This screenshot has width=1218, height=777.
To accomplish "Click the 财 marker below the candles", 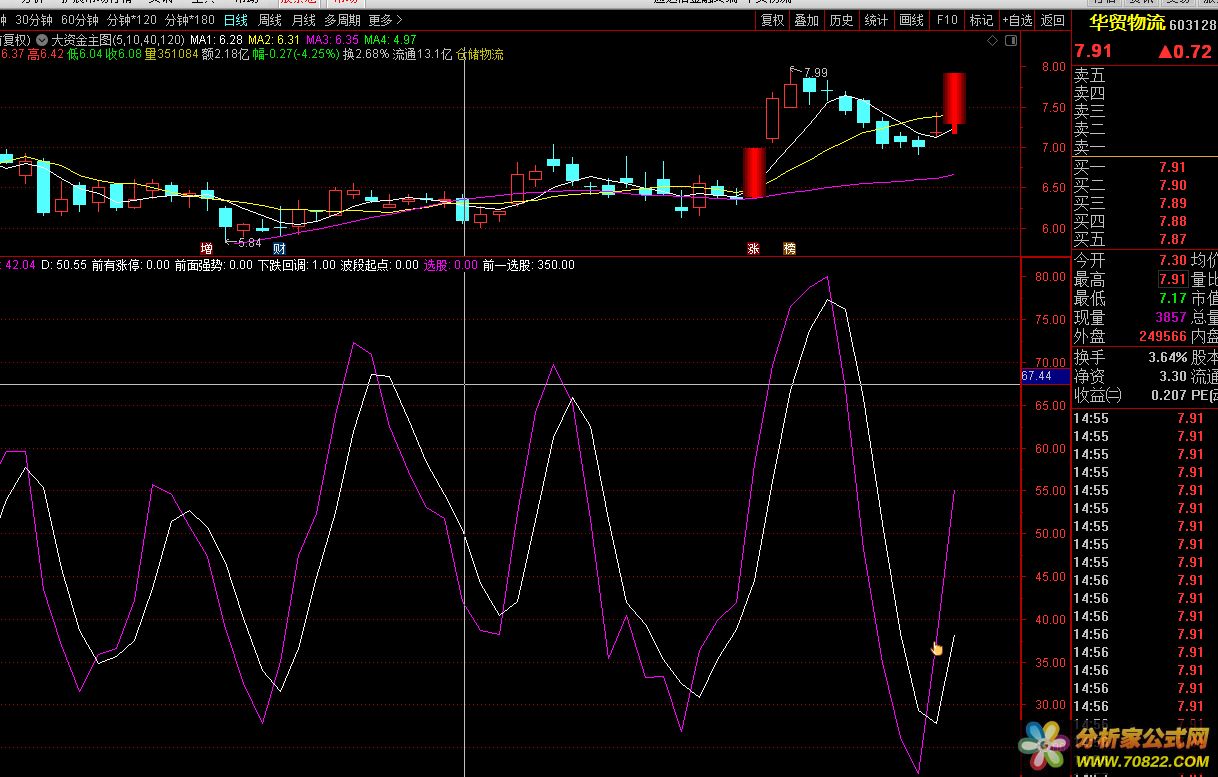I will coord(280,248).
